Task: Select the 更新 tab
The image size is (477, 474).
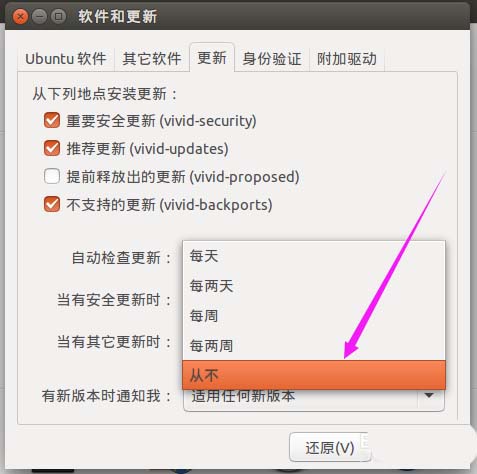Action: tap(212, 57)
